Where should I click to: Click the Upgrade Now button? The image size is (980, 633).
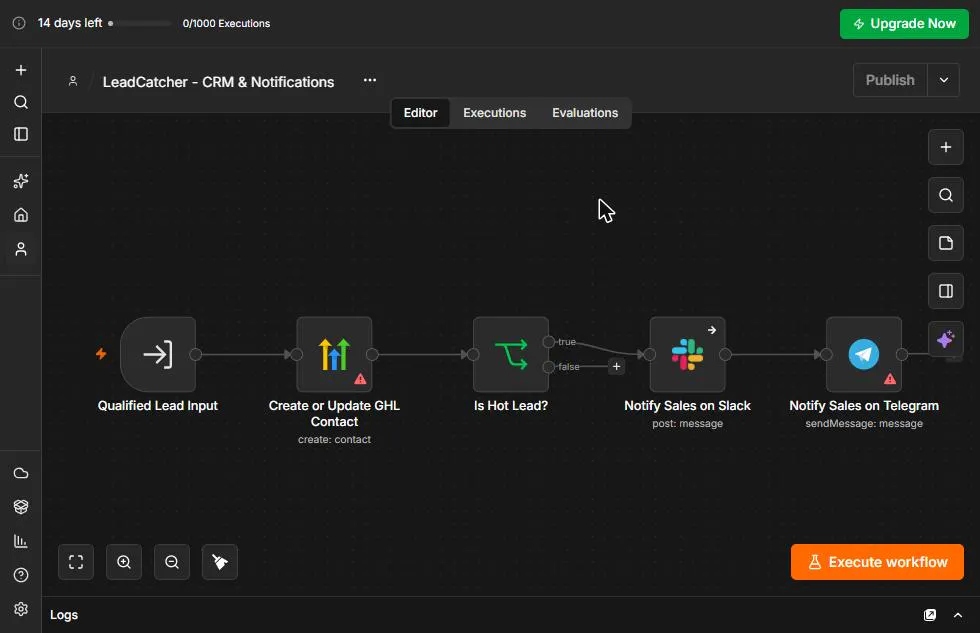(x=904, y=24)
